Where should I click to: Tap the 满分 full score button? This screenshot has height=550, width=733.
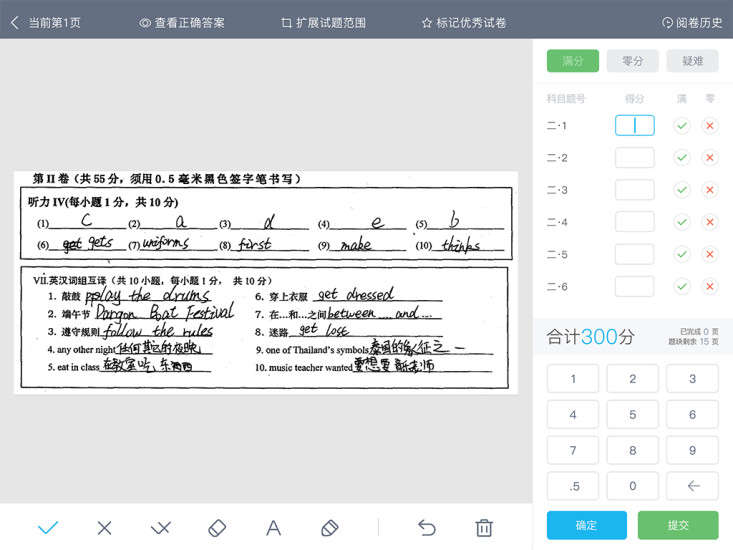[573, 61]
